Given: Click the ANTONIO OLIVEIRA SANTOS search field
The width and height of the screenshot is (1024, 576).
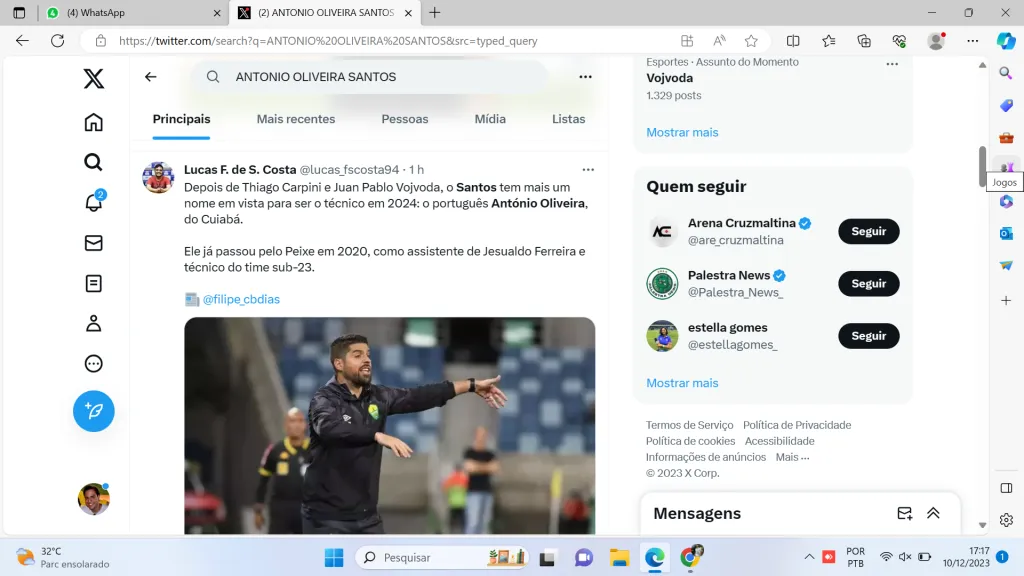Looking at the screenshot, I should click(380, 77).
